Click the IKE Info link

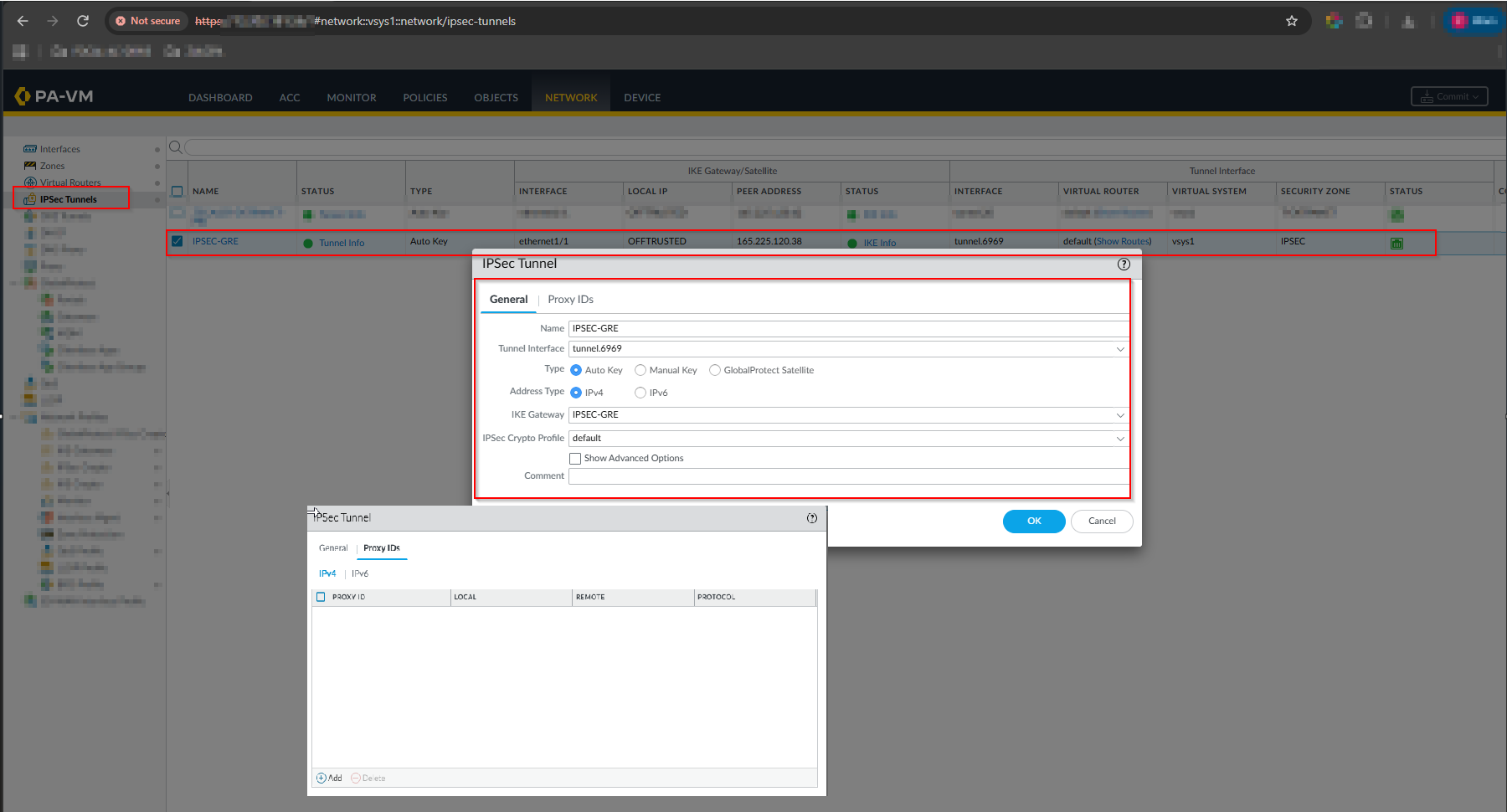coord(880,244)
